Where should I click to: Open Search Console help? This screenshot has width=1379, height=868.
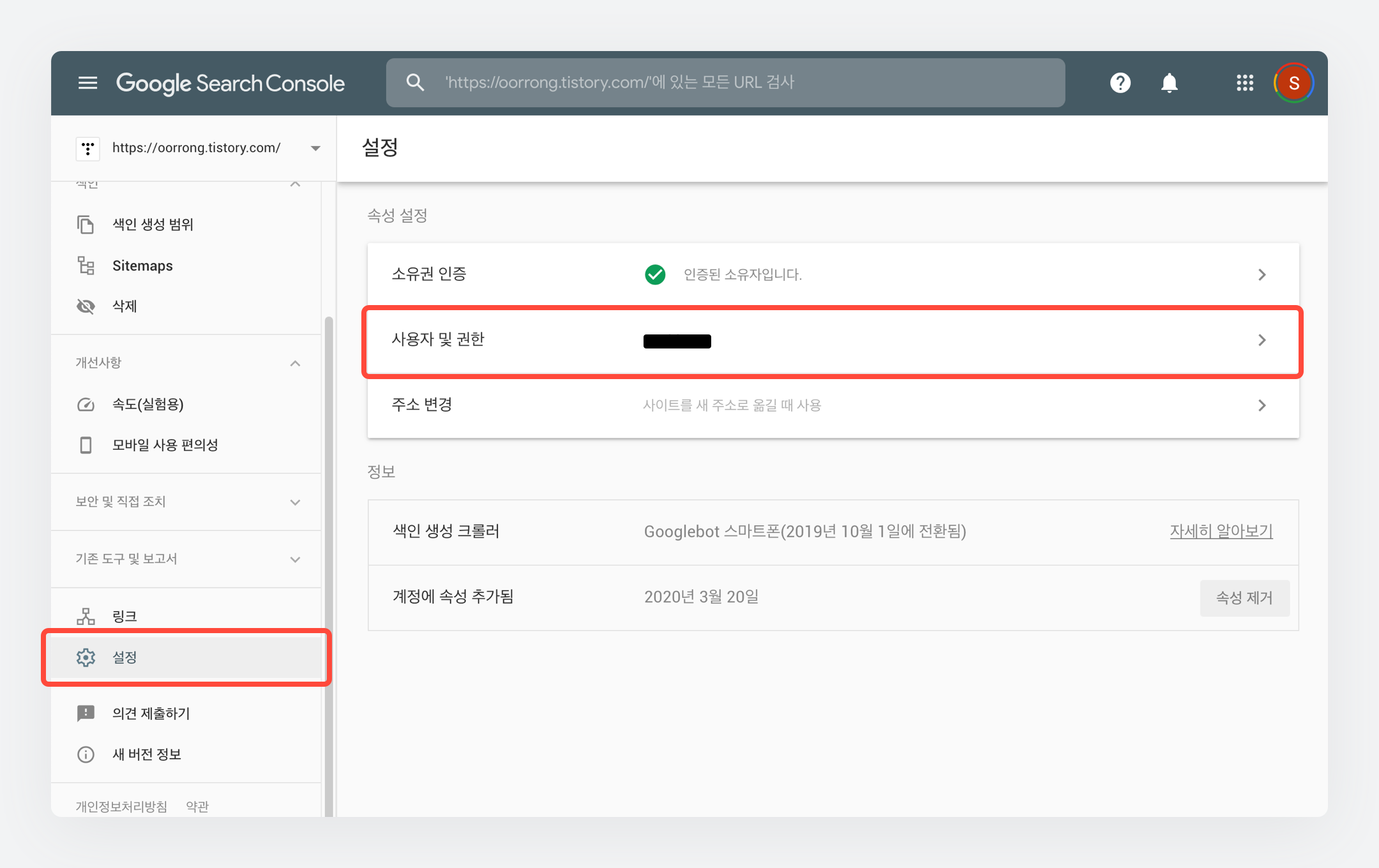[1120, 82]
